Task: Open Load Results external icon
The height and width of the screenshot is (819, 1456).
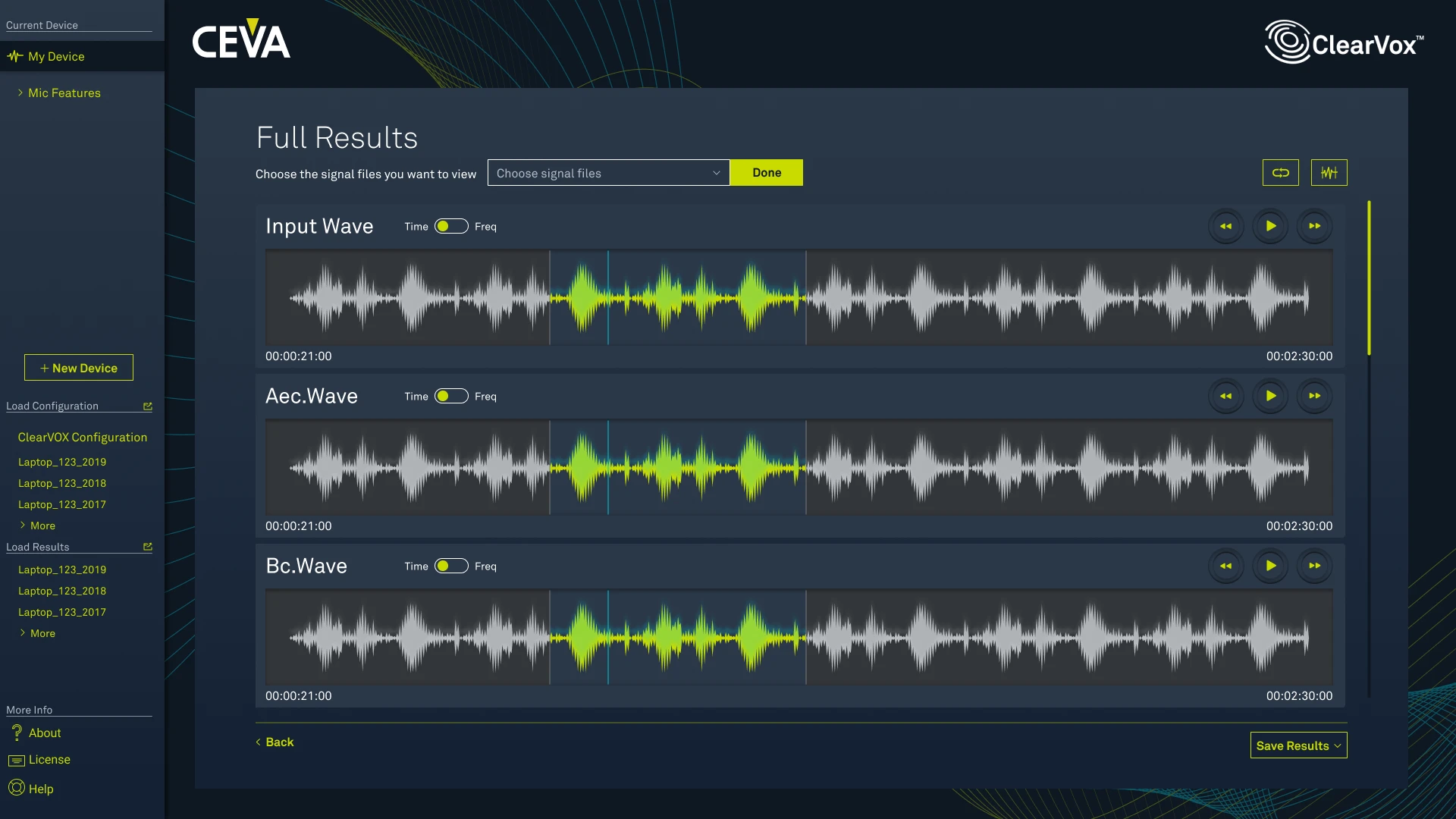Action: tap(148, 547)
